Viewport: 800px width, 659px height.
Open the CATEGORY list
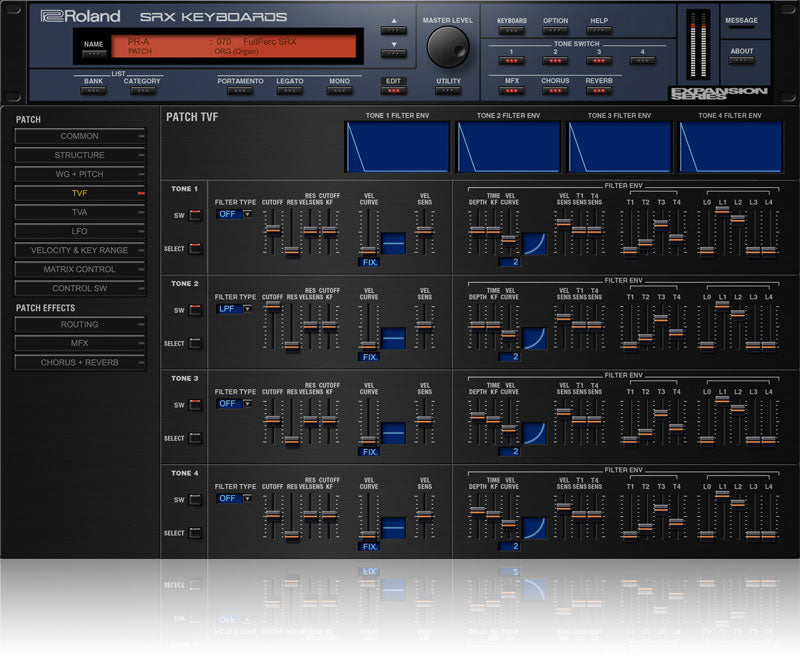click(142, 91)
